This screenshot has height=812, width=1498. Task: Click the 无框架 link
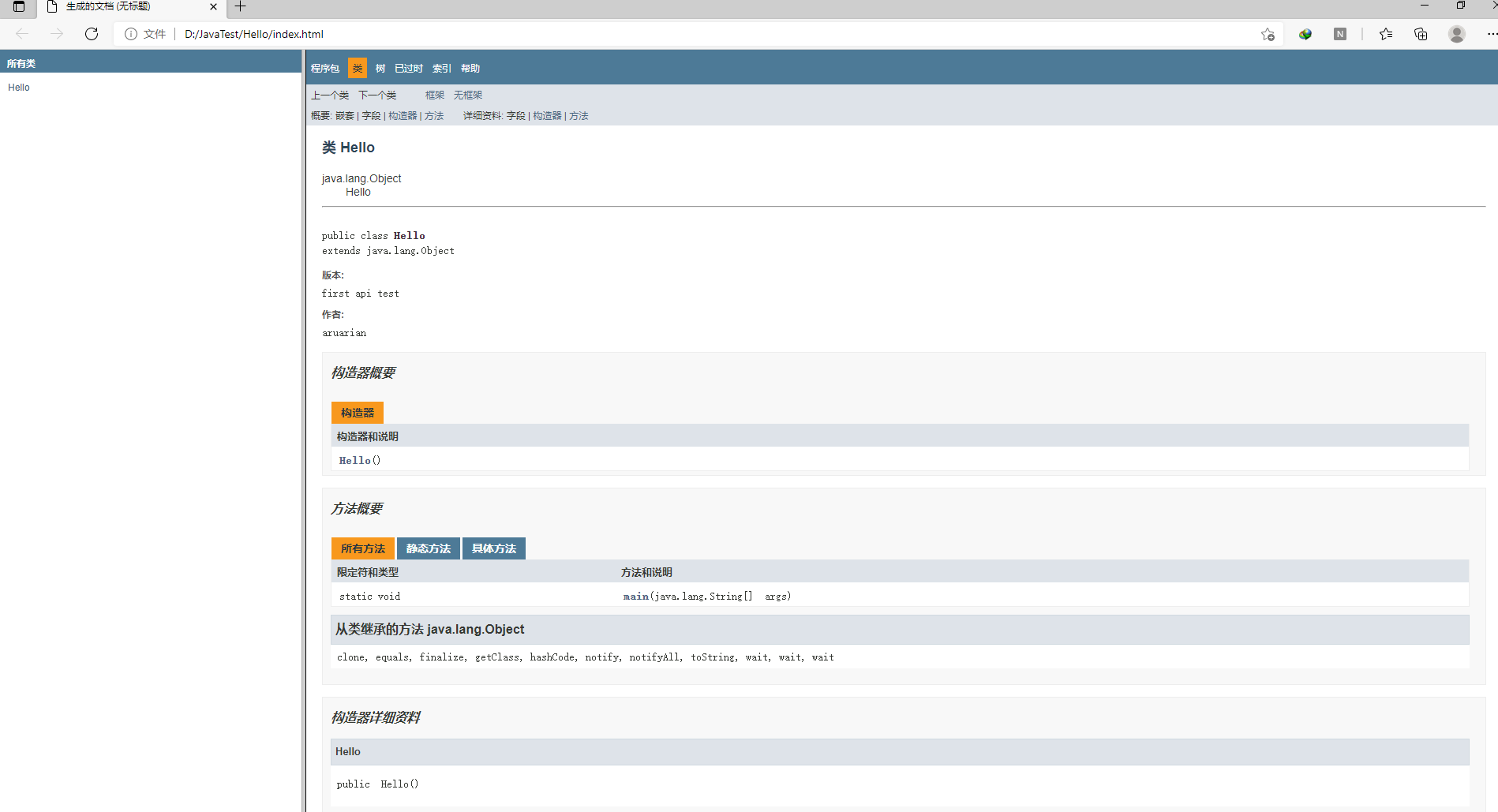tap(468, 95)
